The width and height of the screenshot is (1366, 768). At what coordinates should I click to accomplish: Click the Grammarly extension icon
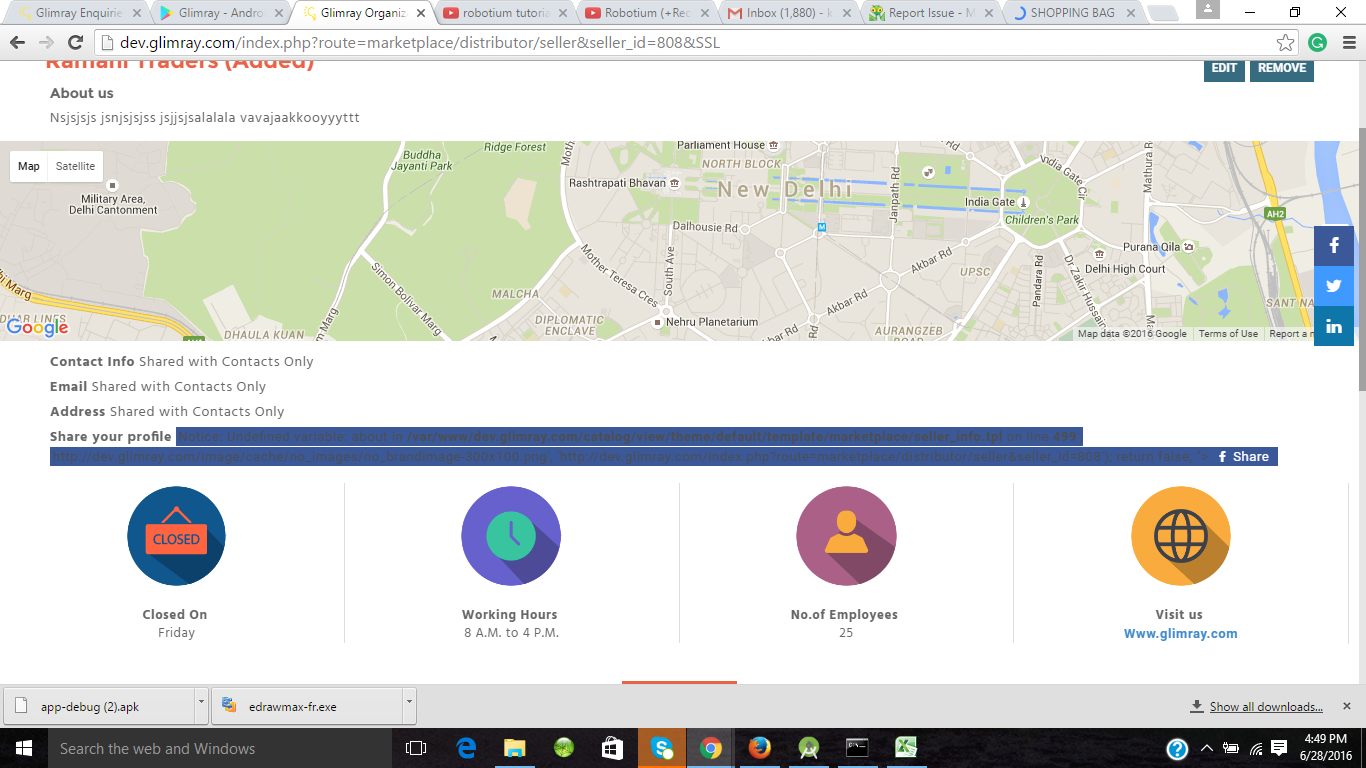1317,42
